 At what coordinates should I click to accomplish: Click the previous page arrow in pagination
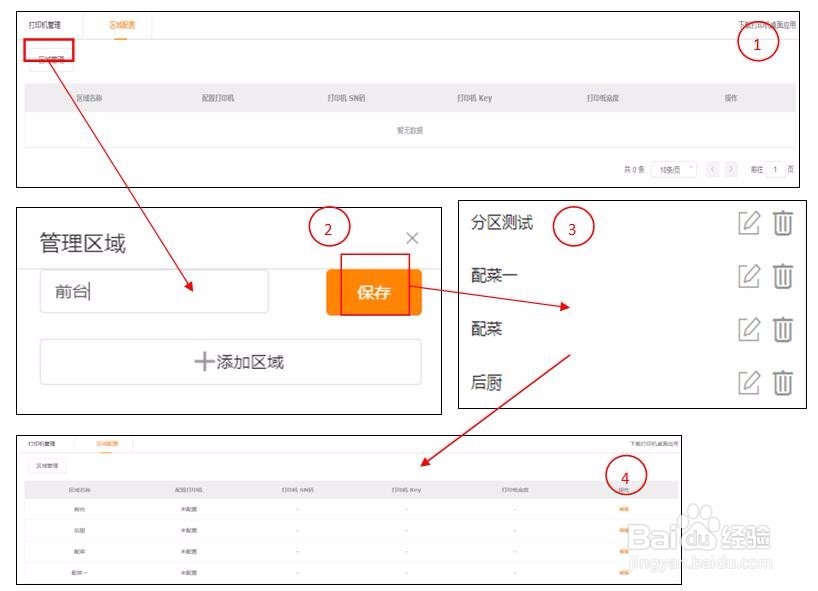(x=712, y=168)
